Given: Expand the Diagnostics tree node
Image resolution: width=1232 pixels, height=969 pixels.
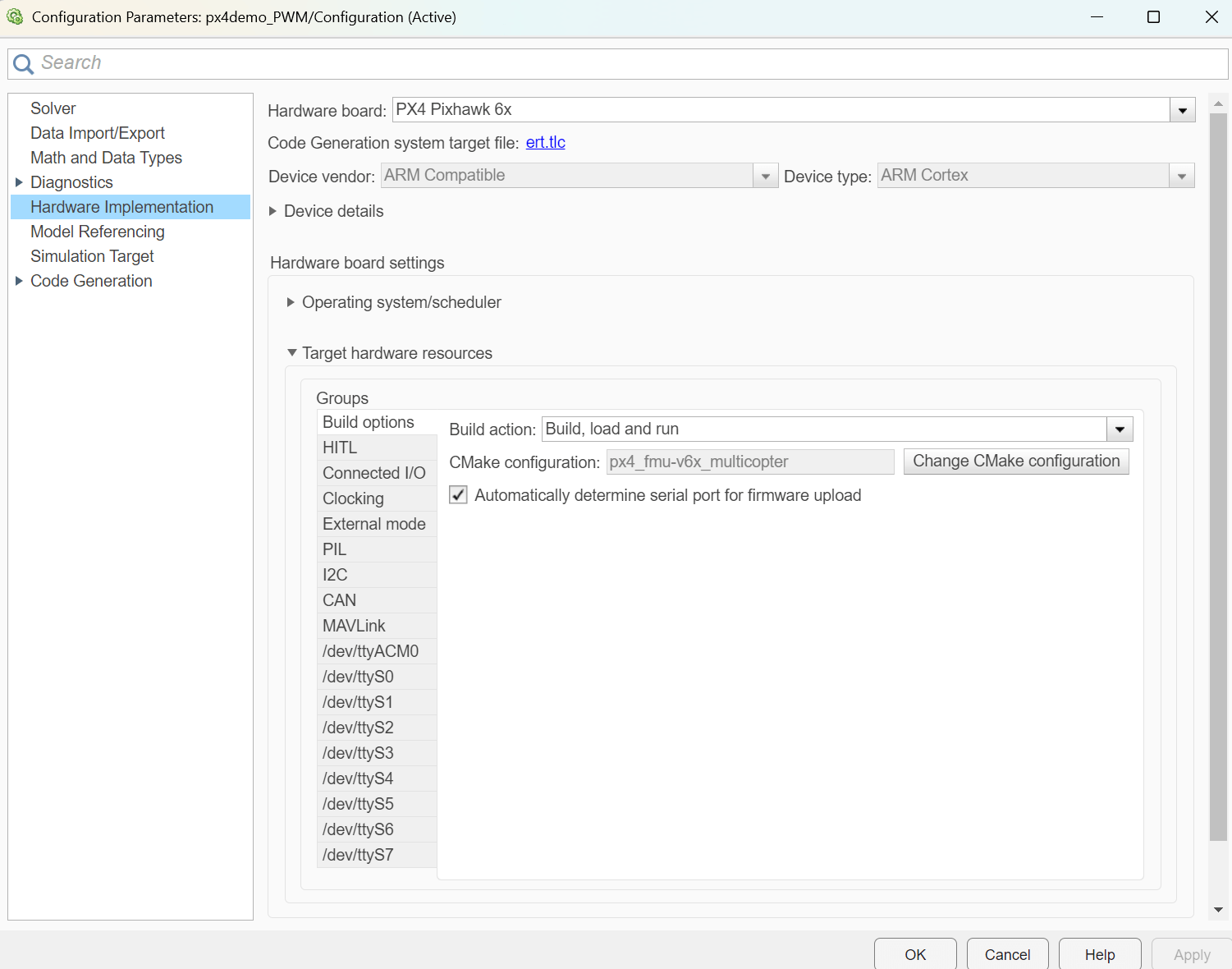Looking at the screenshot, I should click(20, 181).
